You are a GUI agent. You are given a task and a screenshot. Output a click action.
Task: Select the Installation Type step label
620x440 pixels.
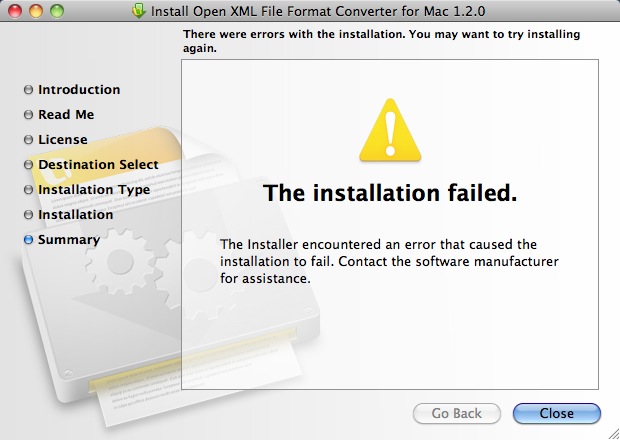pos(94,190)
